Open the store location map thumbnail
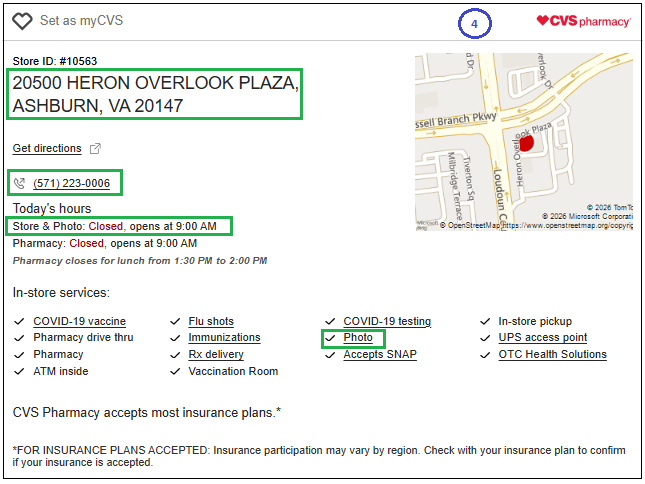The width and height of the screenshot is (645, 484). click(524, 141)
